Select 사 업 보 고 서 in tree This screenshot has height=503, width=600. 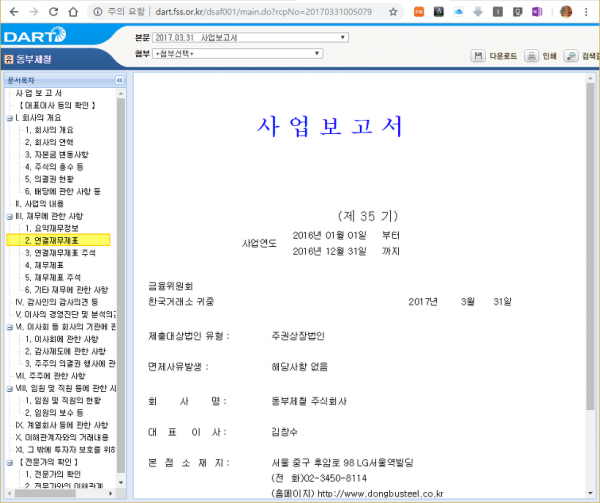38,93
